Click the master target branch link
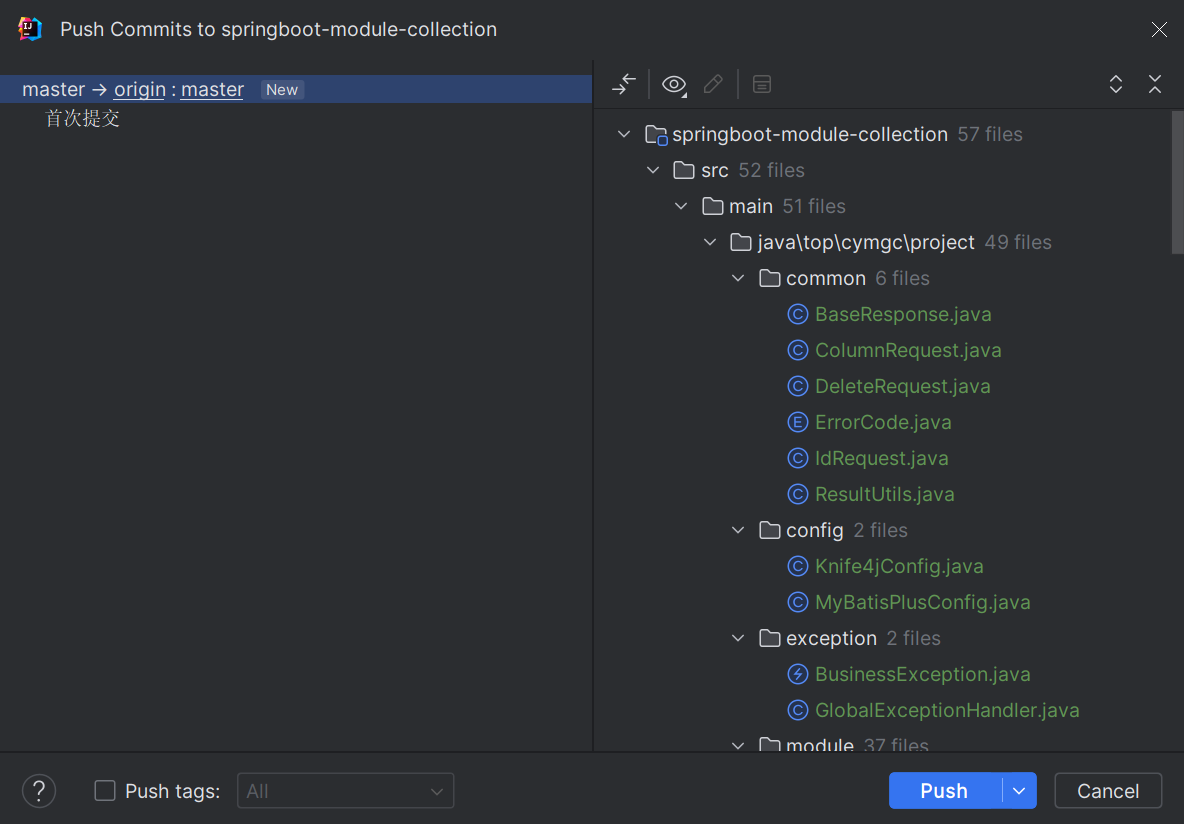Screen dimensions: 1184x824 [212, 89]
